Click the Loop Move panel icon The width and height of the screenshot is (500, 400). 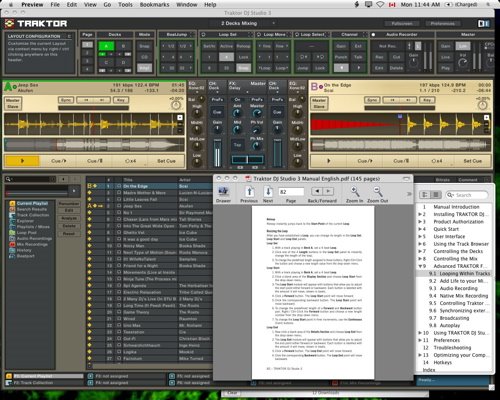point(259,35)
